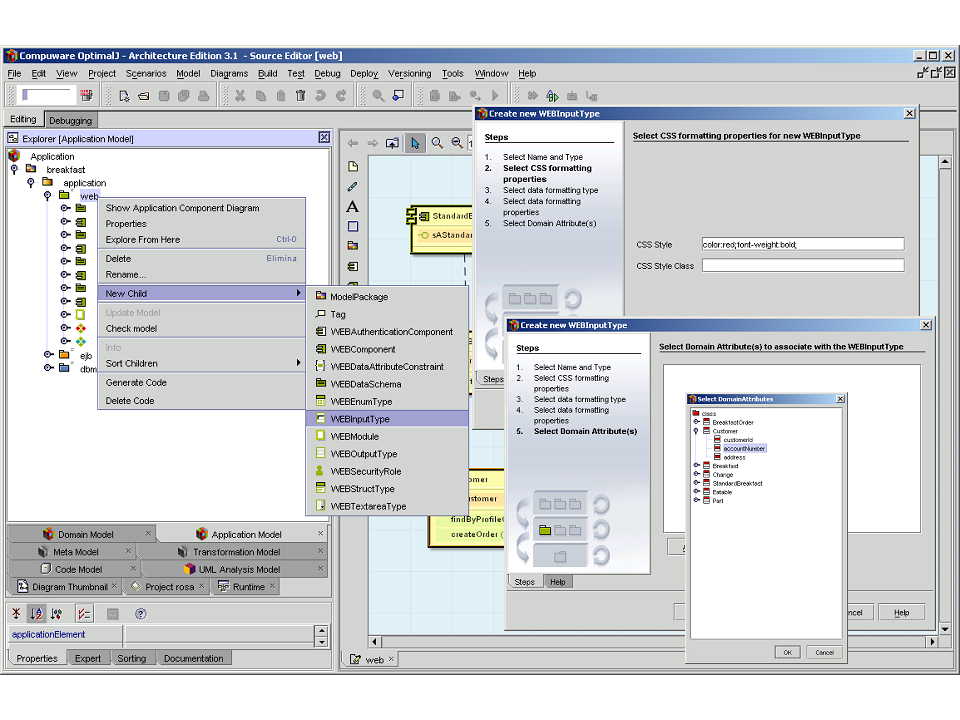Click the magnifier search icon in the main toolbar

(x=378, y=96)
